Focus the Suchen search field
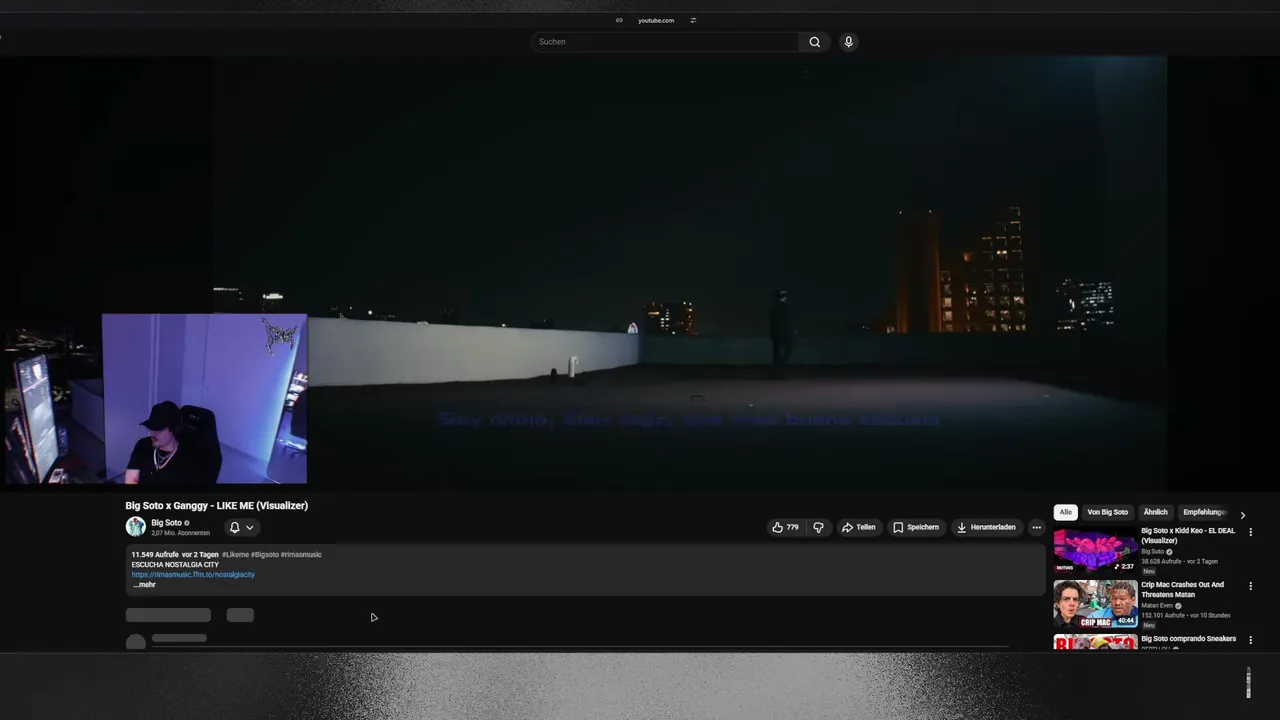 click(665, 42)
